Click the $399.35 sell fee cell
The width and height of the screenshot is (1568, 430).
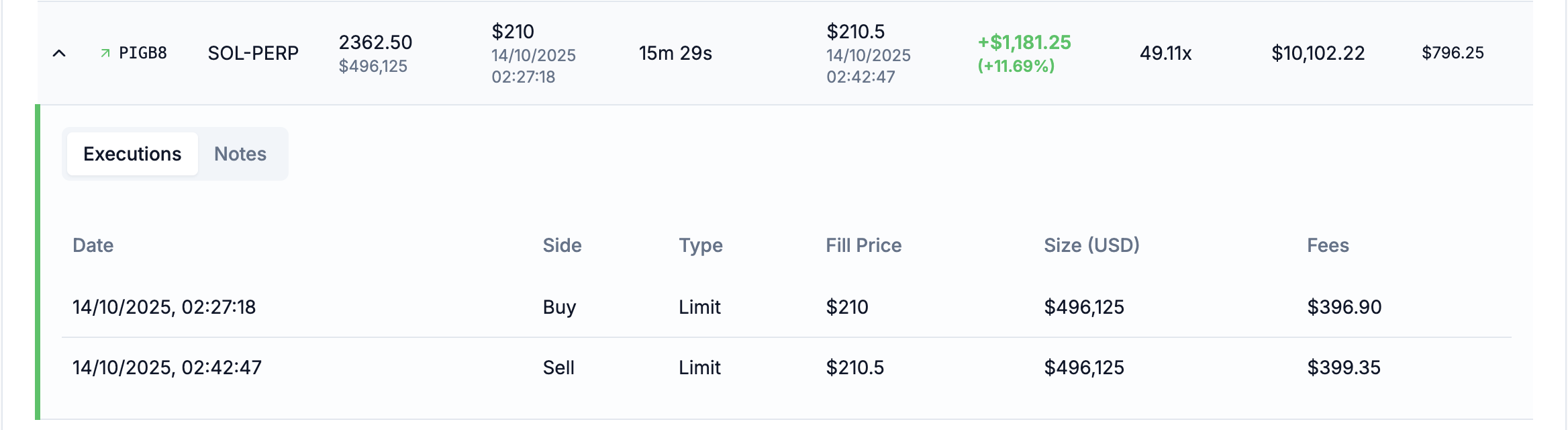pyautogui.click(x=1343, y=368)
